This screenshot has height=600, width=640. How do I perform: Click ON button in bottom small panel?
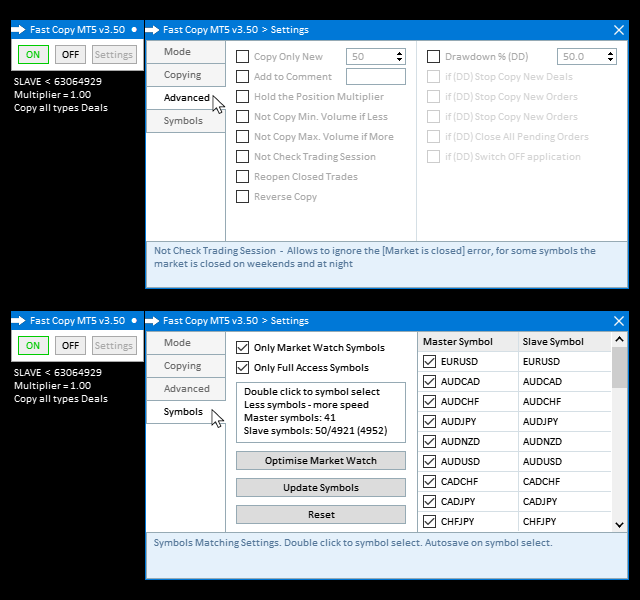(x=33, y=346)
